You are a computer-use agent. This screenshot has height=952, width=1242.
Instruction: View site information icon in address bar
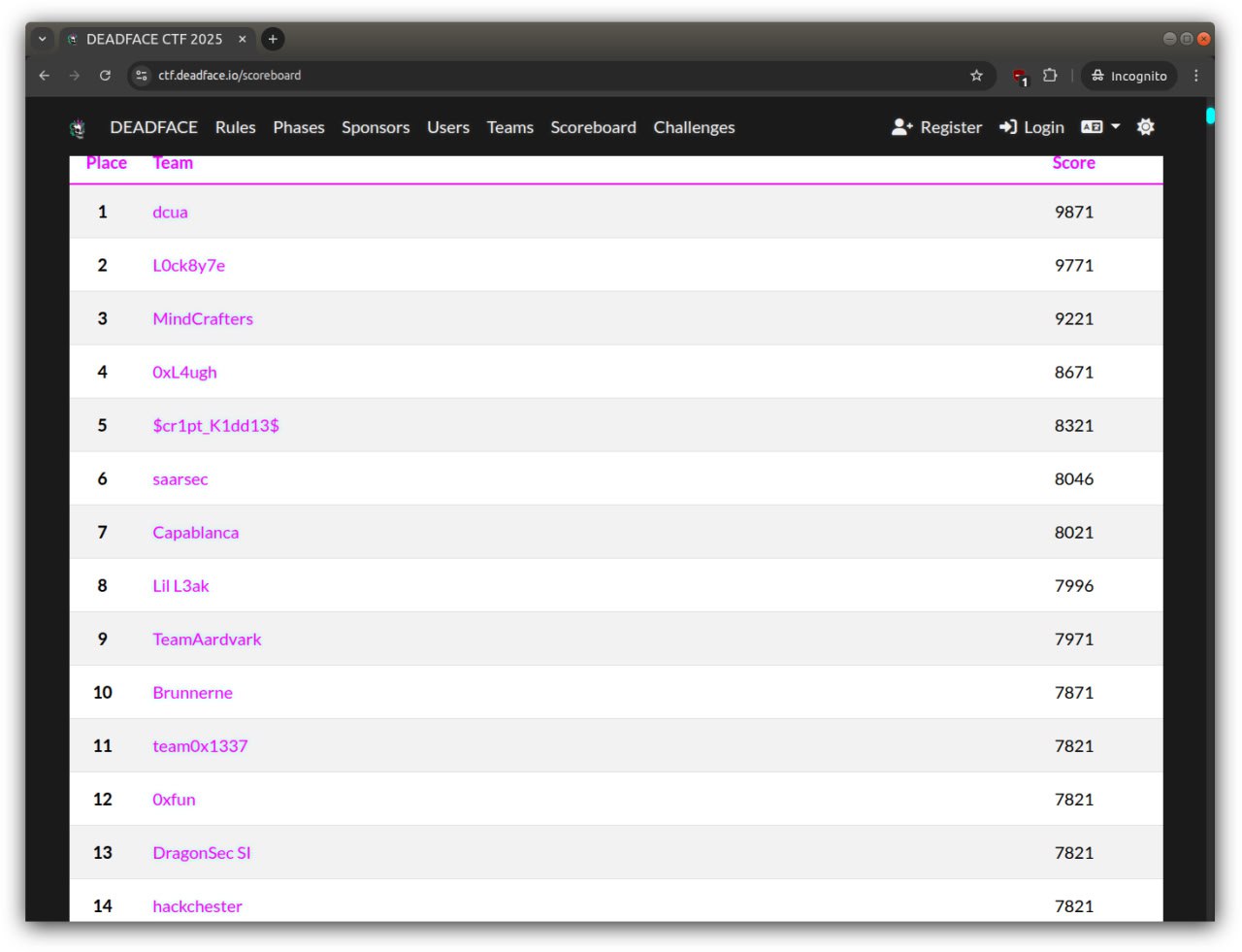(x=142, y=76)
